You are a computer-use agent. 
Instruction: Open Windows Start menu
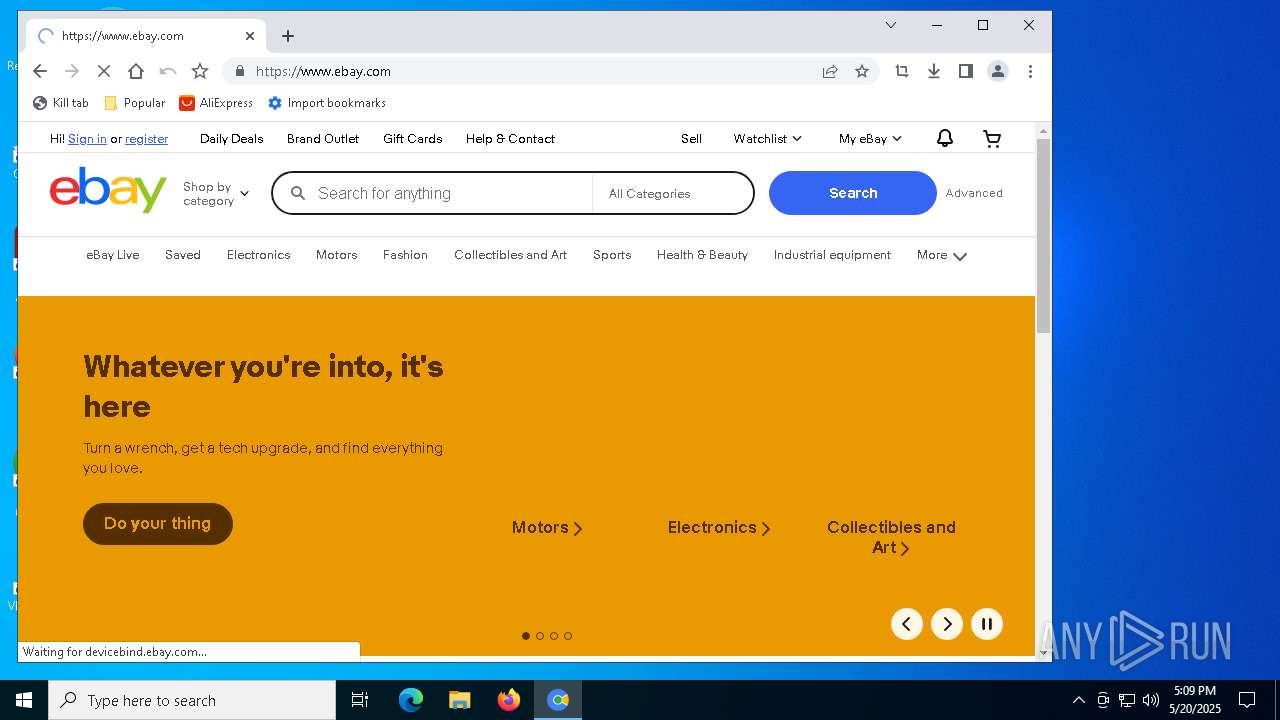24,700
